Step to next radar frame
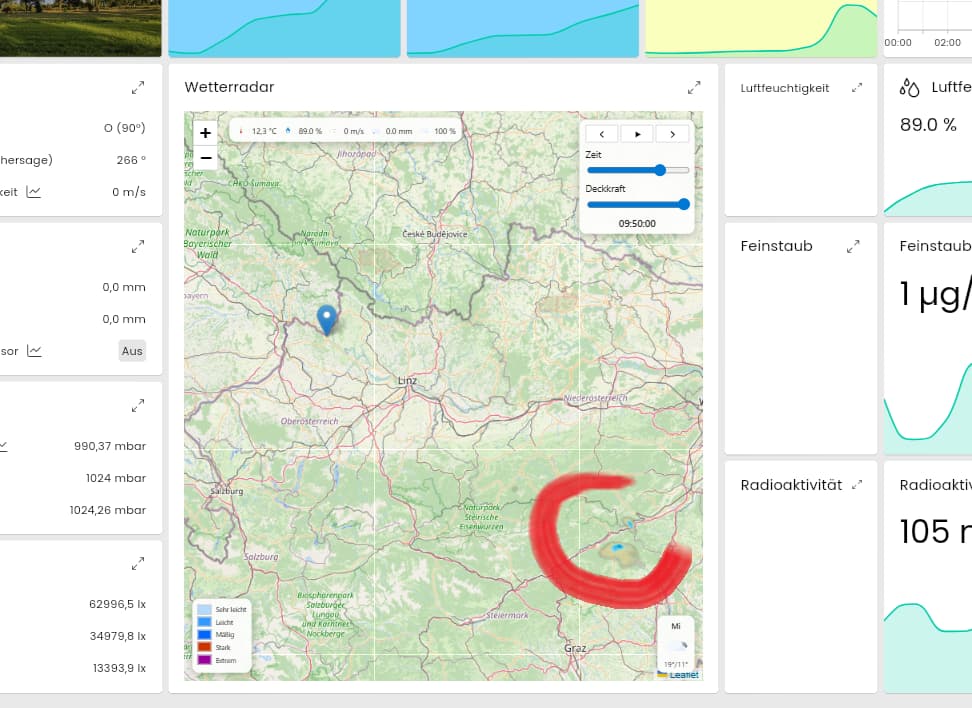Image resolution: width=972 pixels, height=708 pixels. pos(672,134)
